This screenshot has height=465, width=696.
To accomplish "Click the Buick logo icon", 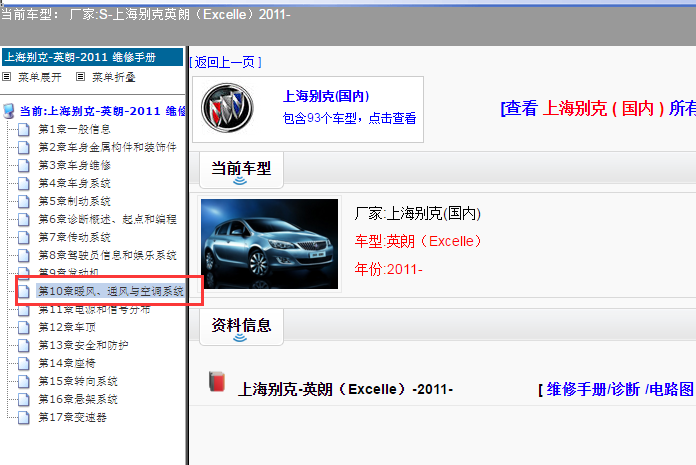I will coord(227,108).
